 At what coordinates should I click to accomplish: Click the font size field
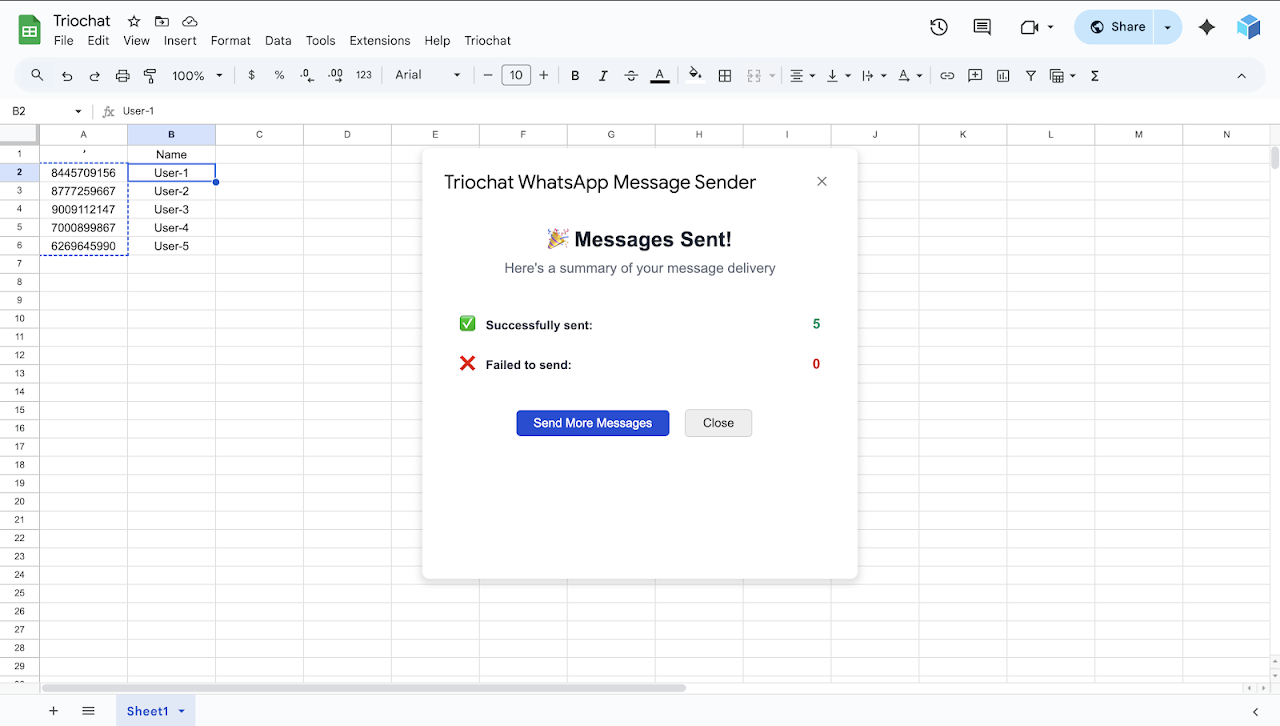coord(516,75)
